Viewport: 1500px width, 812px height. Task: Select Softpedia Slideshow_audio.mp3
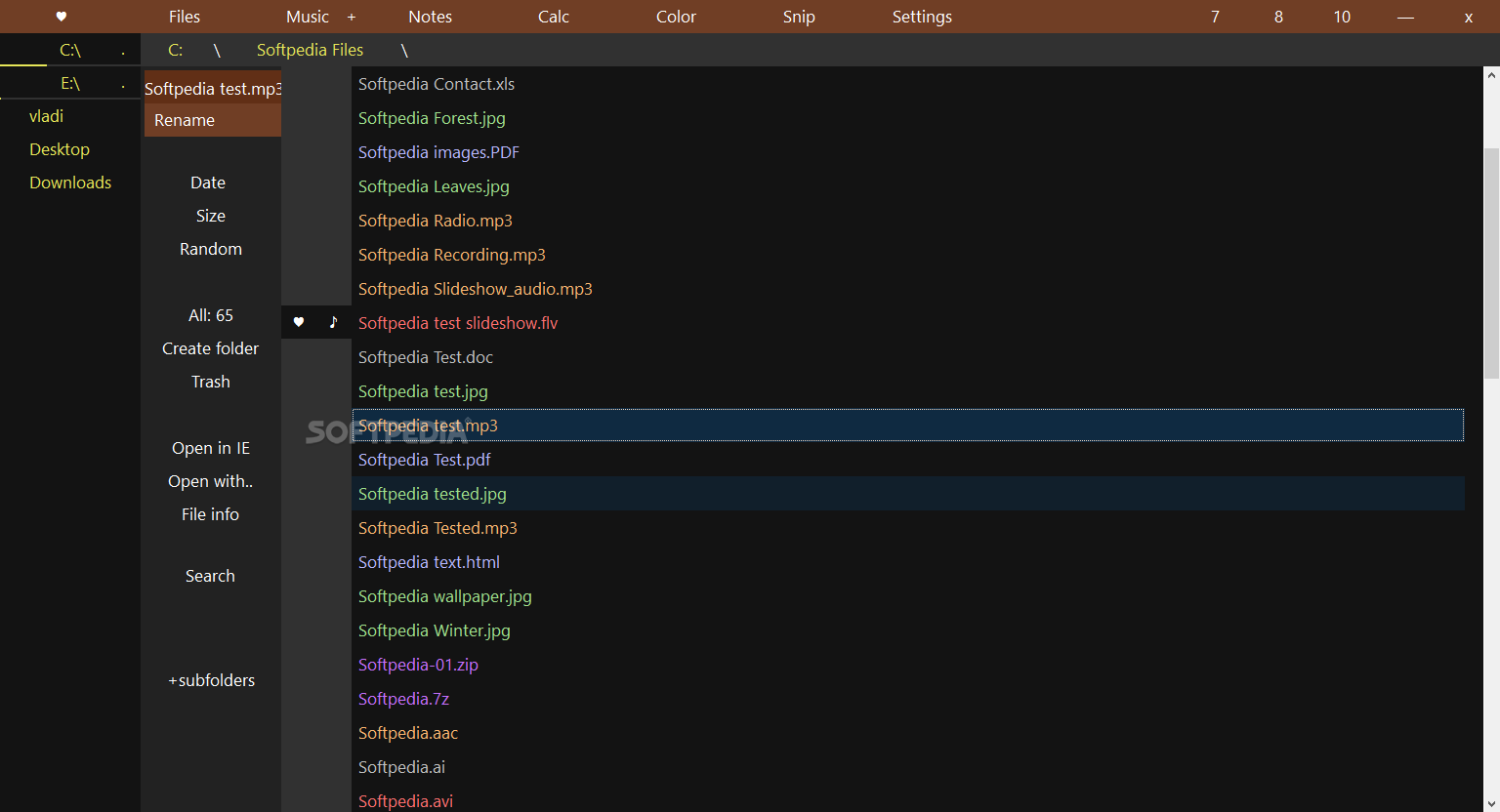(x=476, y=289)
